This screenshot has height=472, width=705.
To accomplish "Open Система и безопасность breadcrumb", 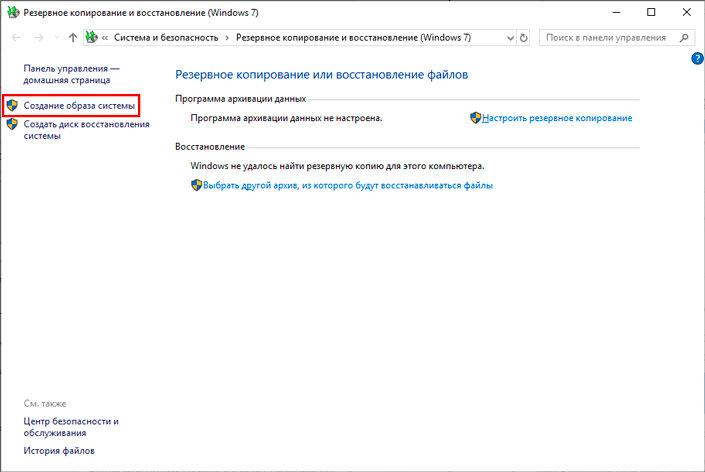I will coord(166,38).
